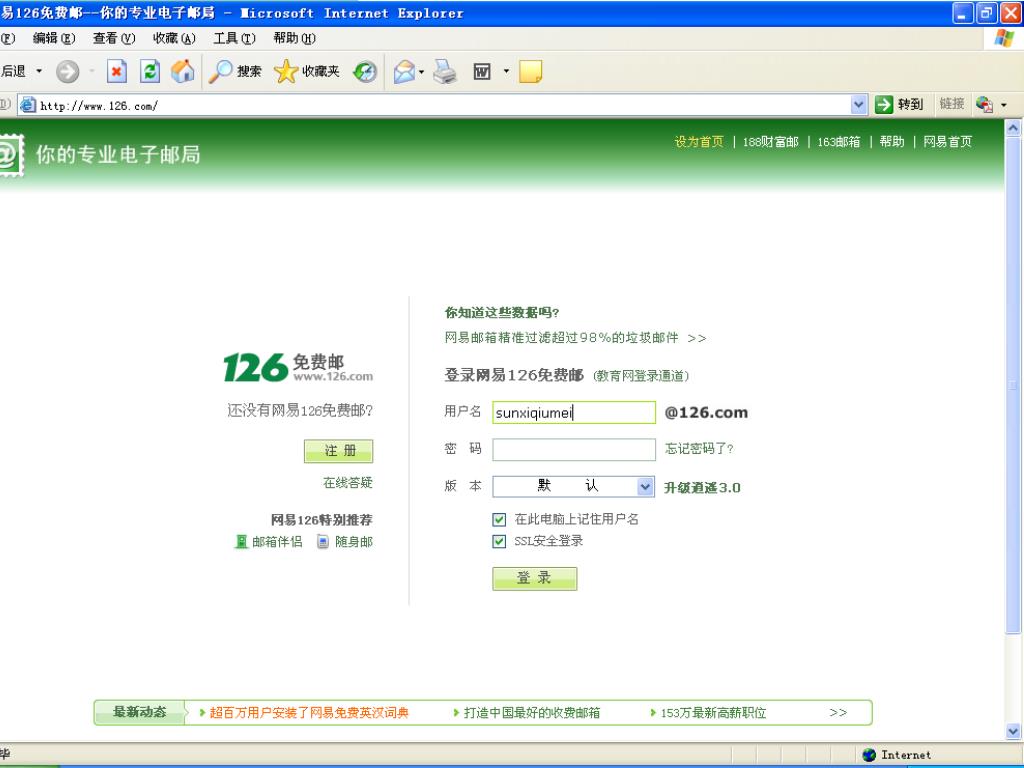The width and height of the screenshot is (1024, 768).
Task: Go to the browser home page icon
Action: click(x=183, y=71)
